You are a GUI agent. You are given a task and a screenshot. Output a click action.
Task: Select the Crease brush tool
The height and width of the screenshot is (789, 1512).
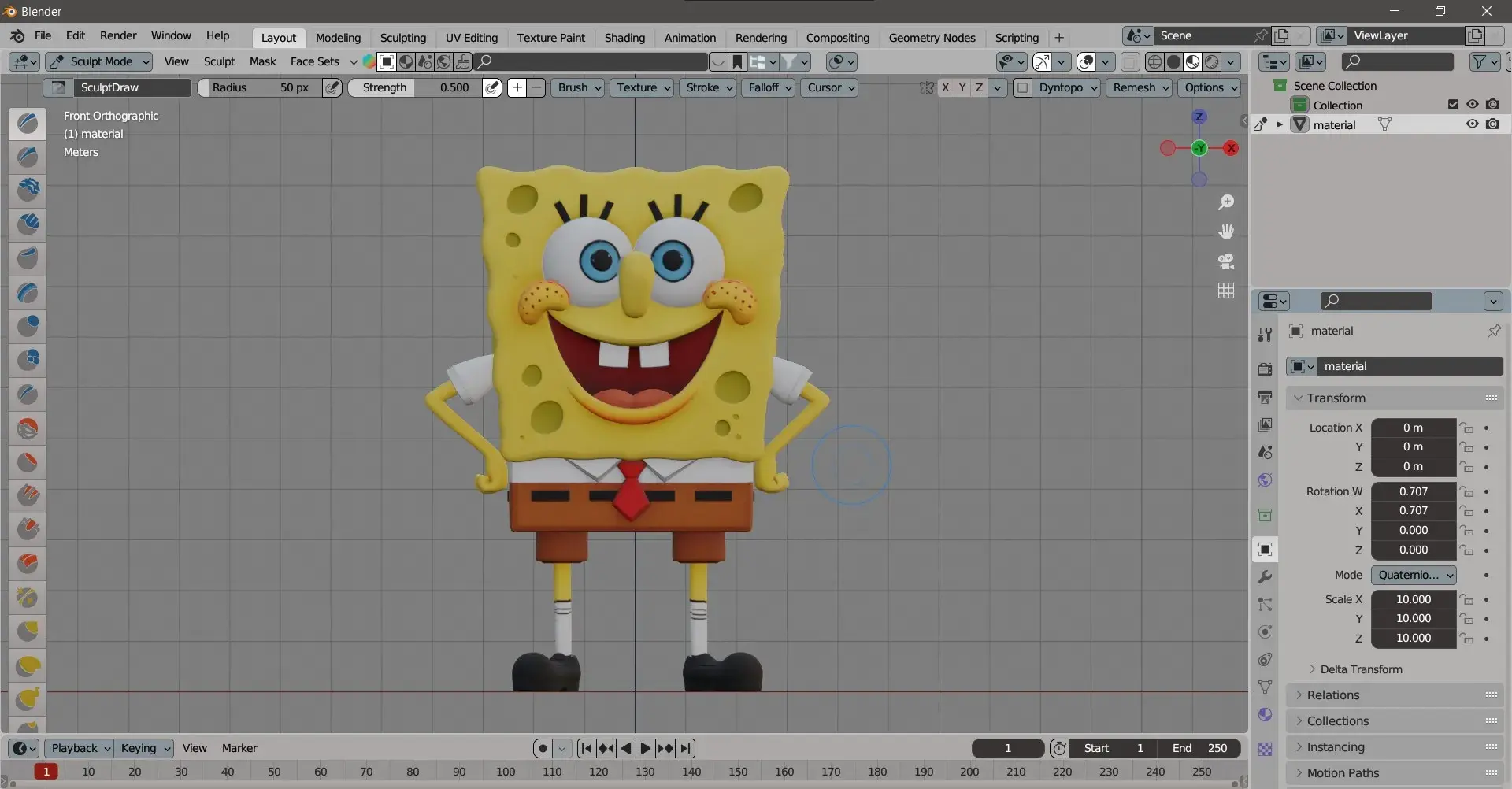point(28,394)
